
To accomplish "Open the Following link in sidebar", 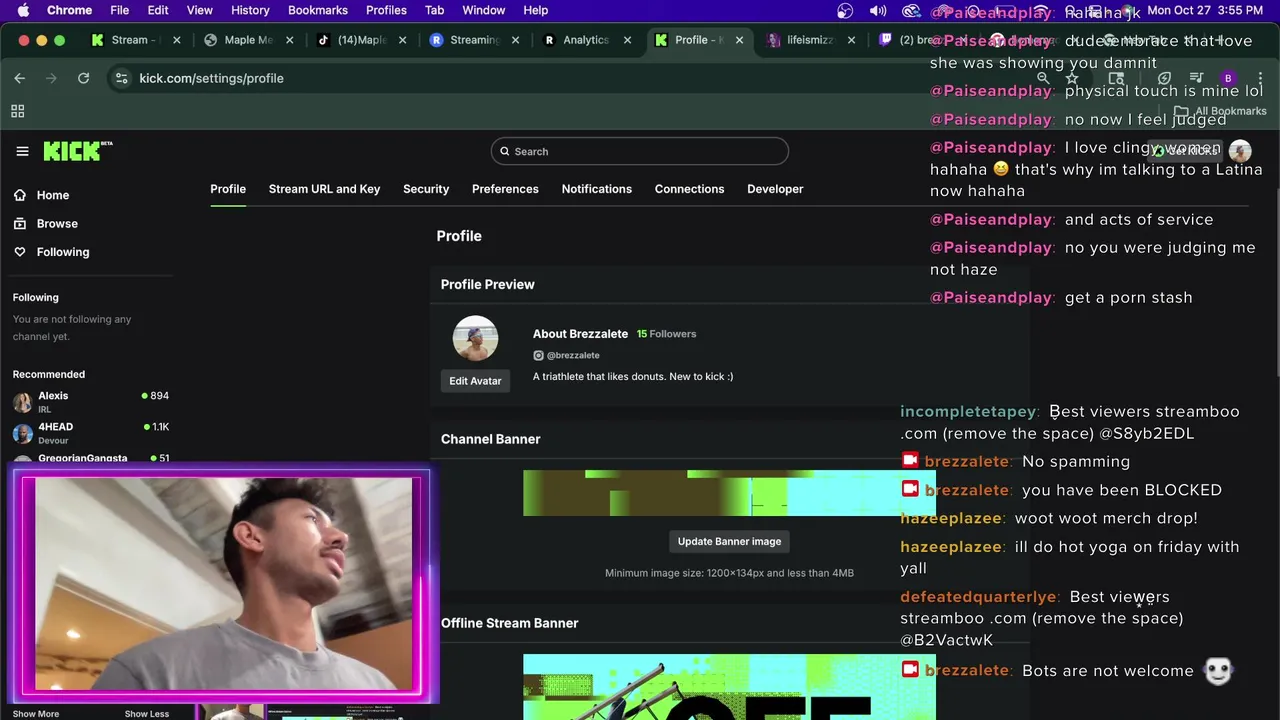I will pos(63,252).
